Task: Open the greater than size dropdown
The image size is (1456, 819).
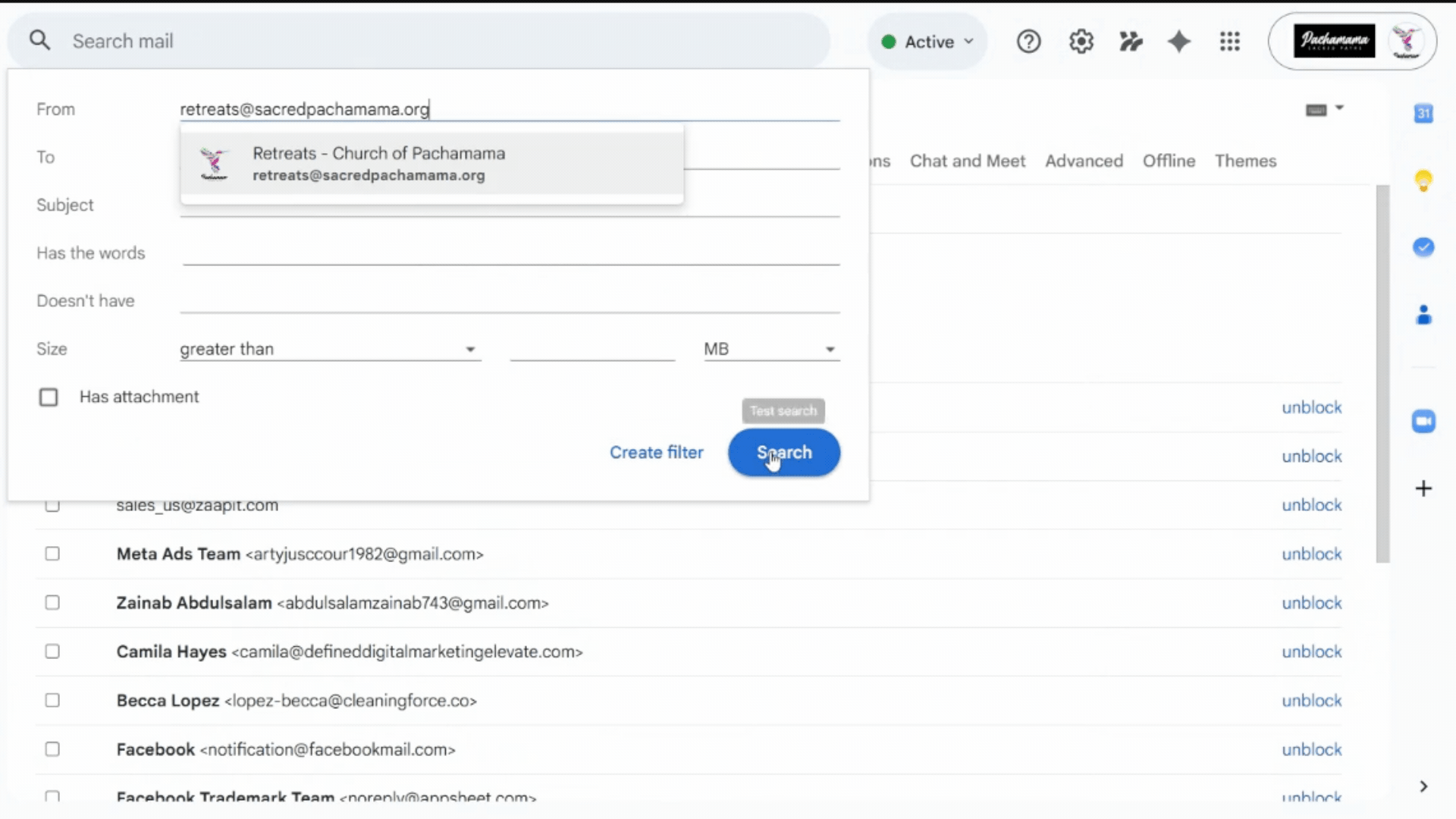Action: point(330,349)
